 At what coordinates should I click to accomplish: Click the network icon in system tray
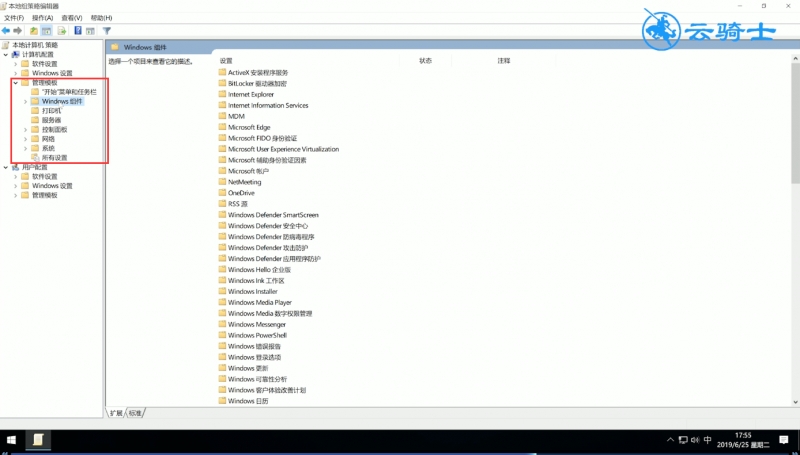pos(683,440)
